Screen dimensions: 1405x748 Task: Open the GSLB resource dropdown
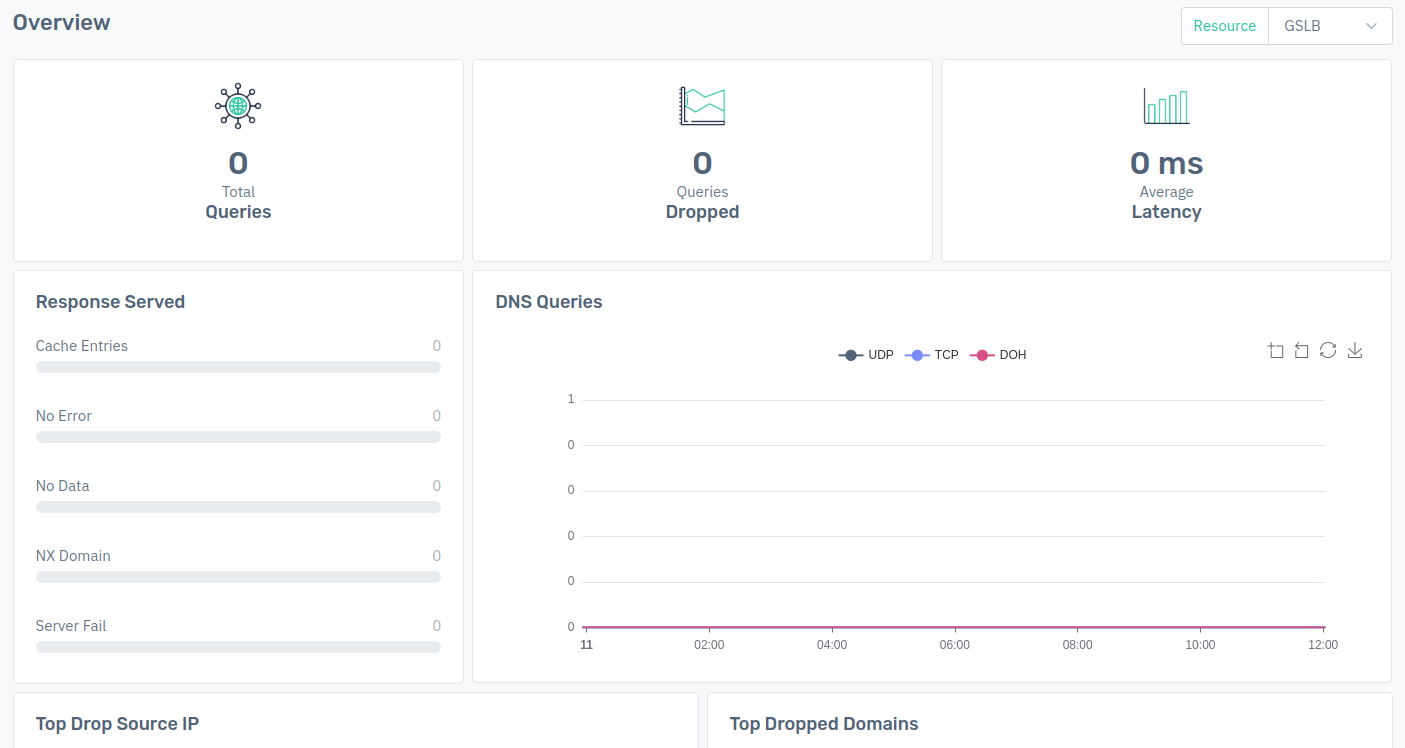coord(1330,26)
